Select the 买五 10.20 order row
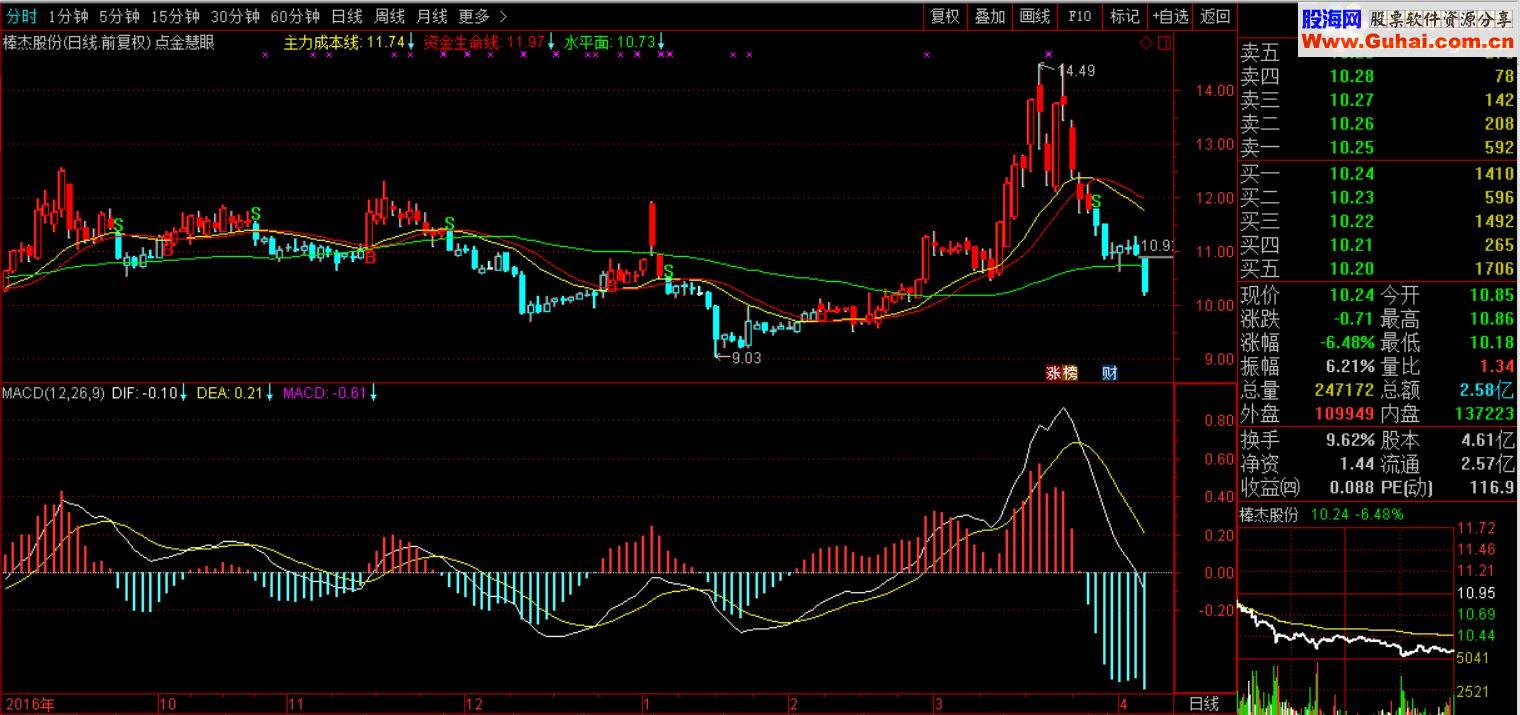 [1378, 269]
